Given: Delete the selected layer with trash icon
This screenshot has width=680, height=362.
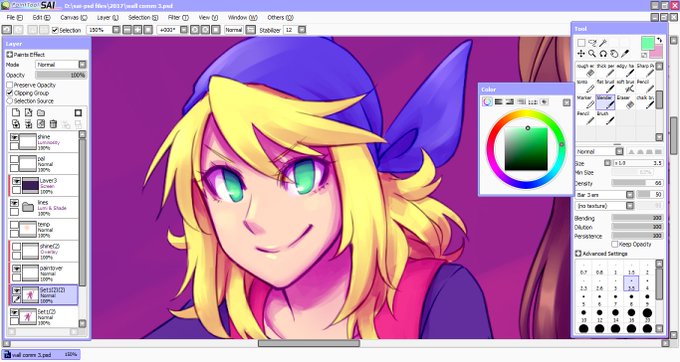Looking at the screenshot, I should point(53,124).
